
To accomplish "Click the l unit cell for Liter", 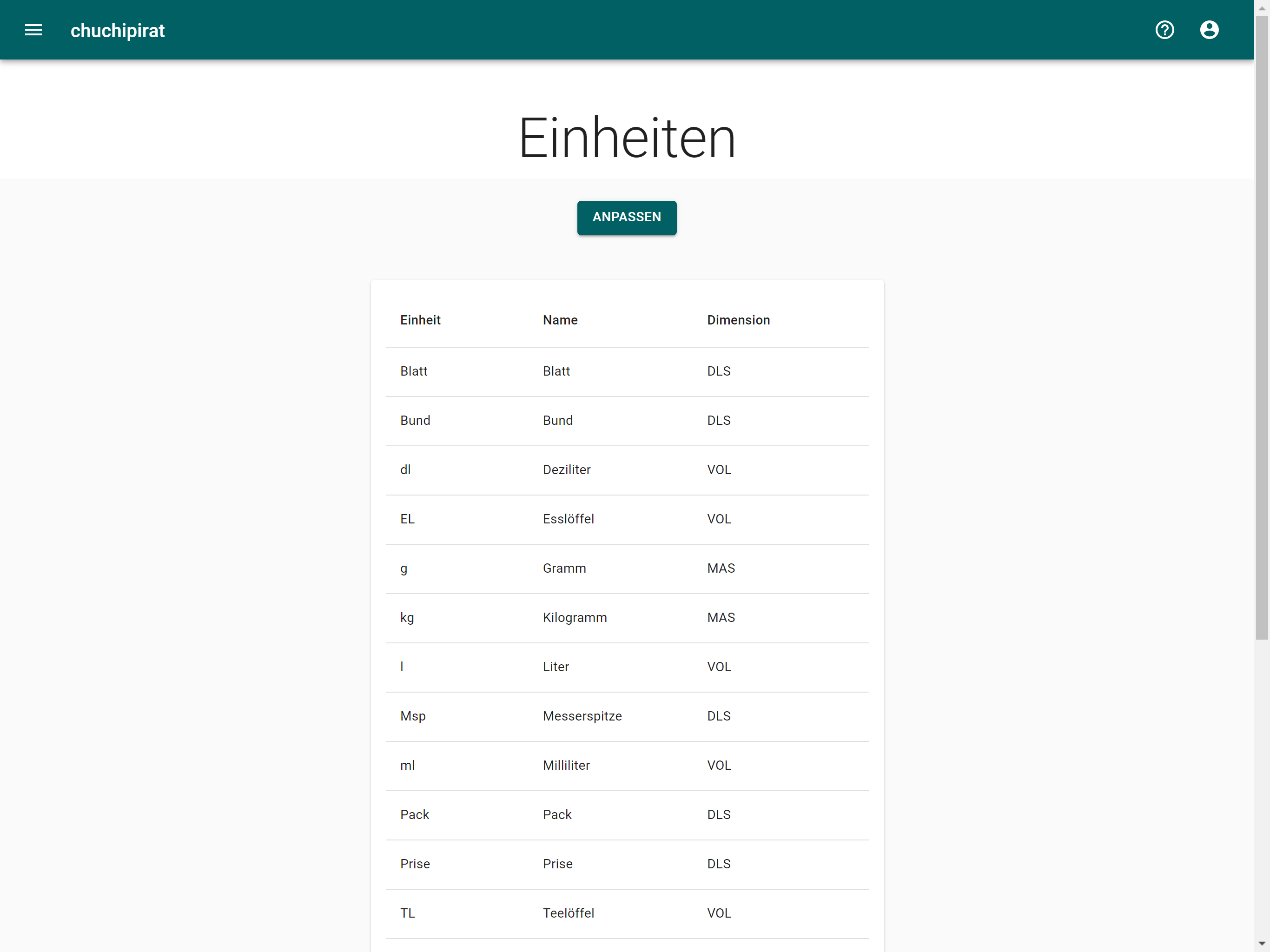I will (x=402, y=667).
